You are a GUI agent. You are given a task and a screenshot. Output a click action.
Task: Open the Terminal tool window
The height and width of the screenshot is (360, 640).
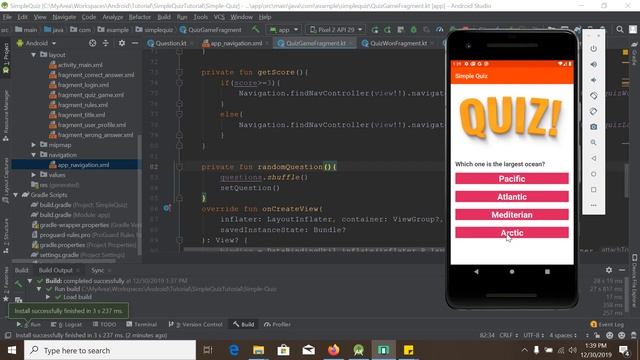coord(141,324)
